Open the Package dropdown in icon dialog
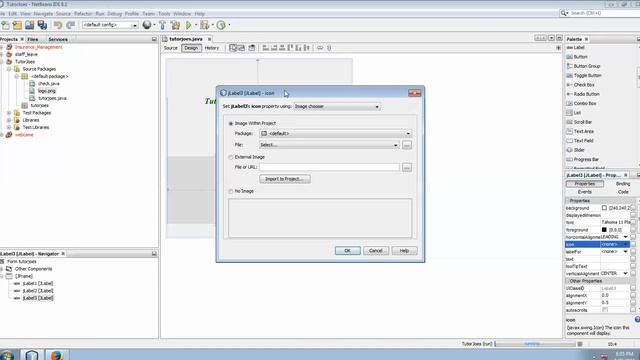640x360 pixels. [x=336, y=133]
